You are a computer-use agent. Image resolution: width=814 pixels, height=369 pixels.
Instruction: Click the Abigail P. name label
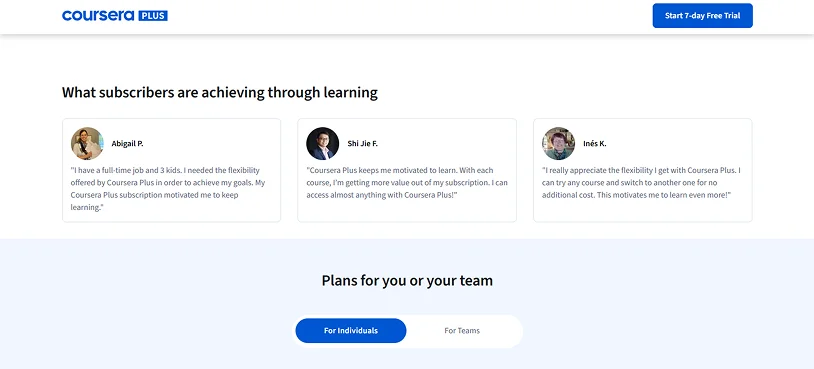[127, 144]
